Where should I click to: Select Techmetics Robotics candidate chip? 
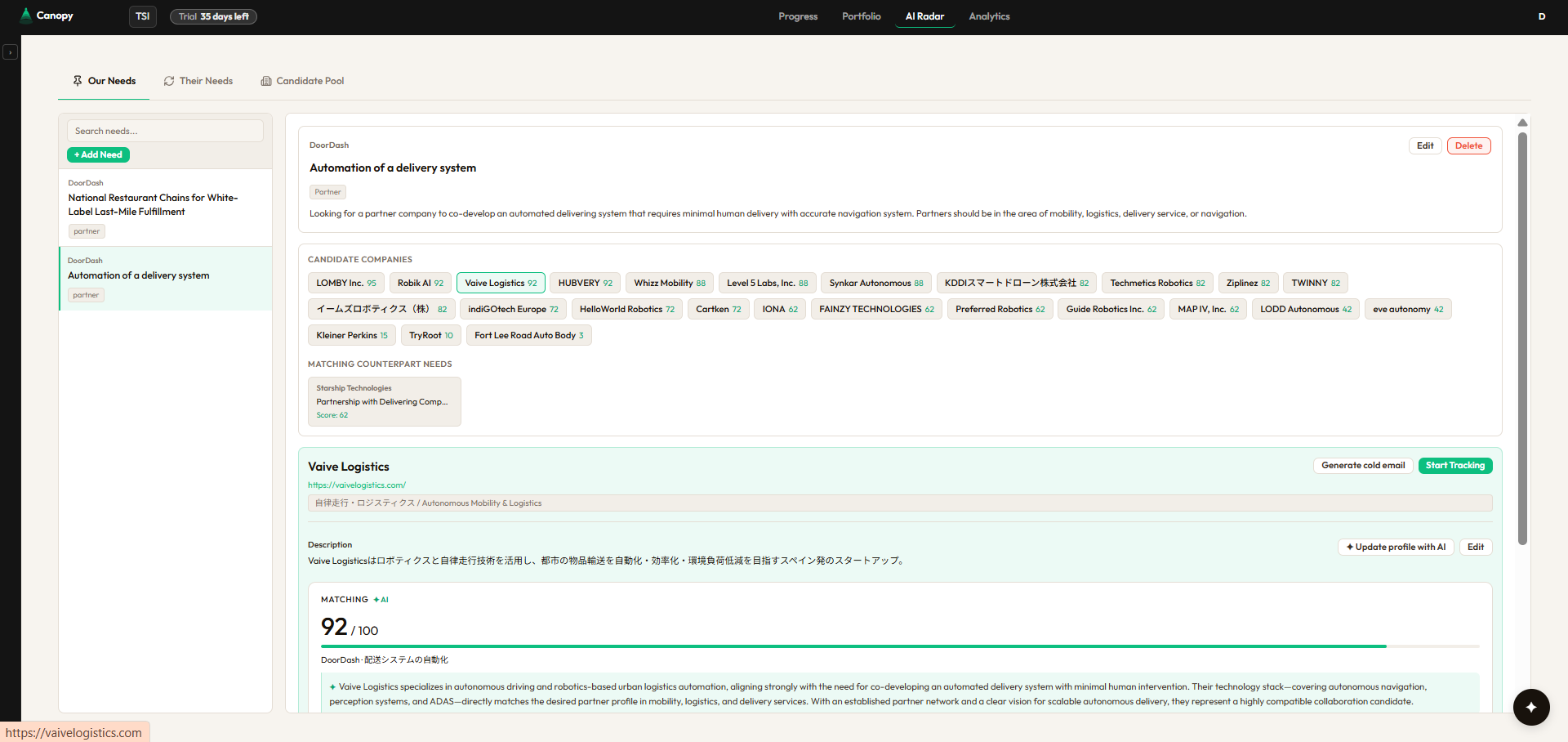(x=1157, y=283)
